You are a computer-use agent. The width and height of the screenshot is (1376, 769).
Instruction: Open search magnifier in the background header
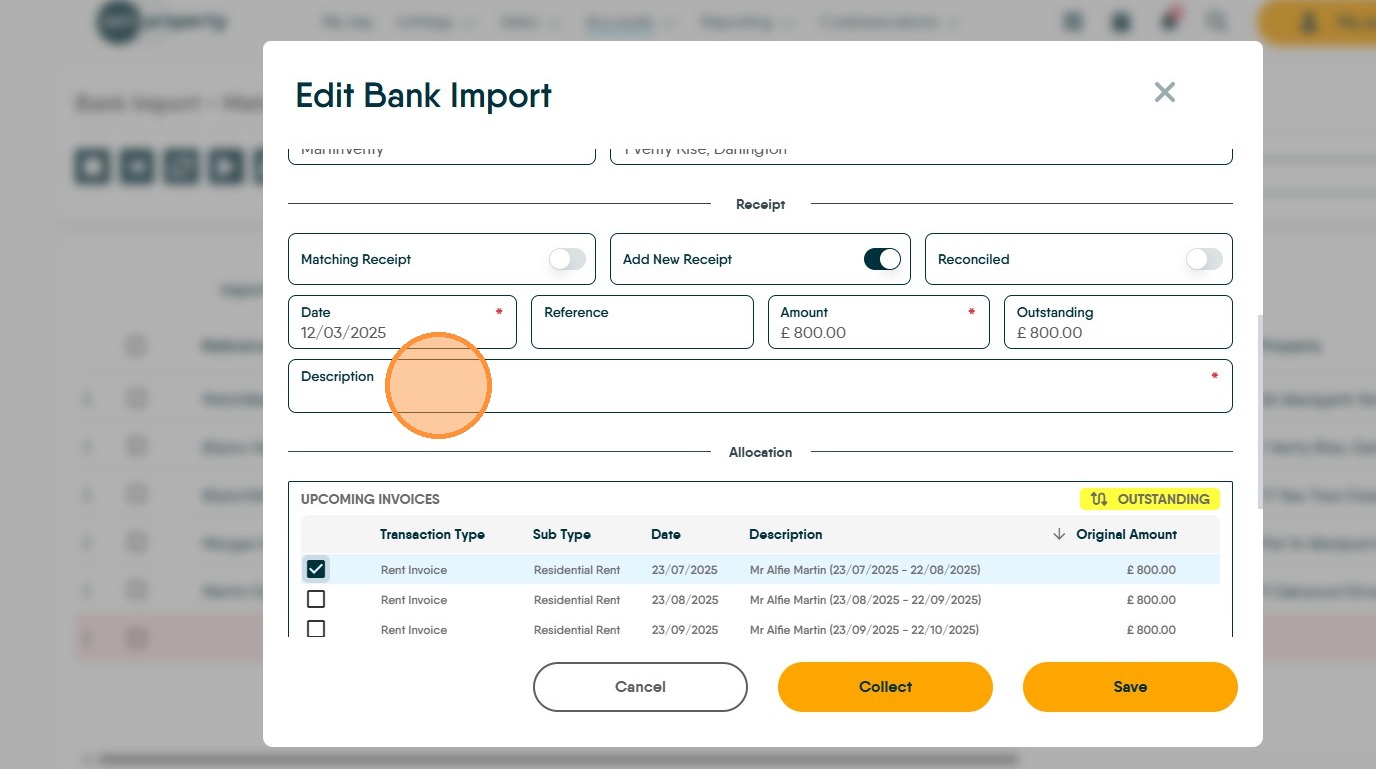point(1216,22)
